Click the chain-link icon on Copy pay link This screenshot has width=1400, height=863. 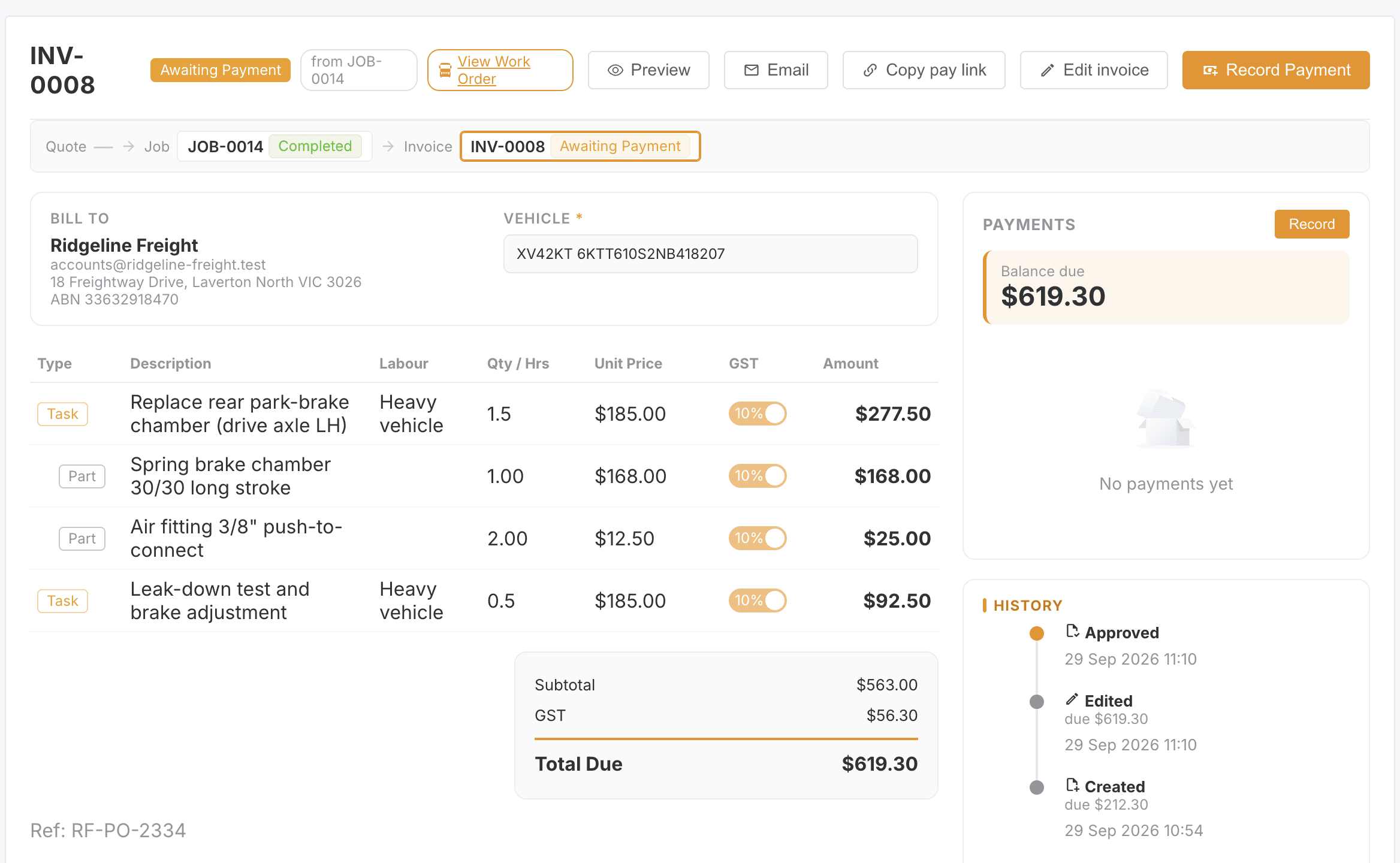[x=870, y=70]
